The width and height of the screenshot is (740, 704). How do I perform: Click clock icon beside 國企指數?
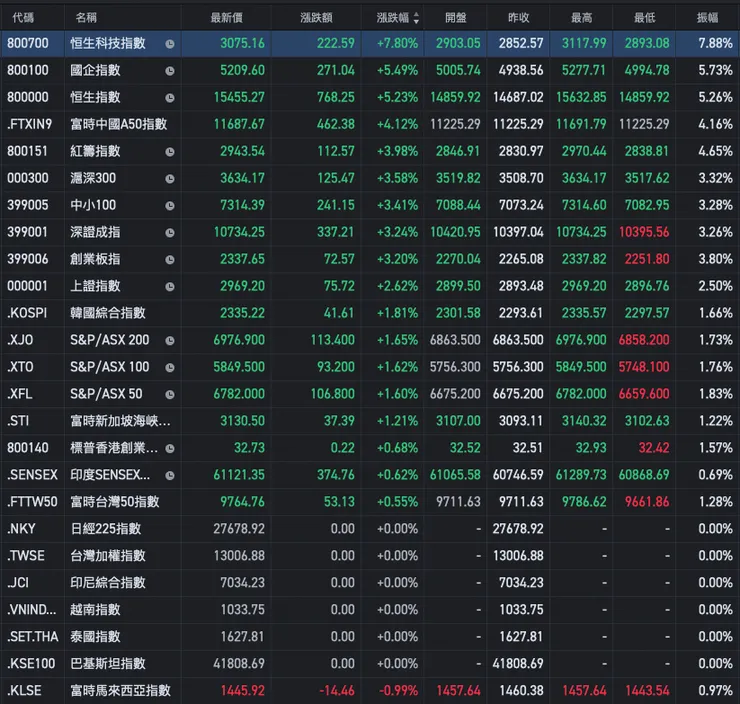pyautogui.click(x=170, y=71)
